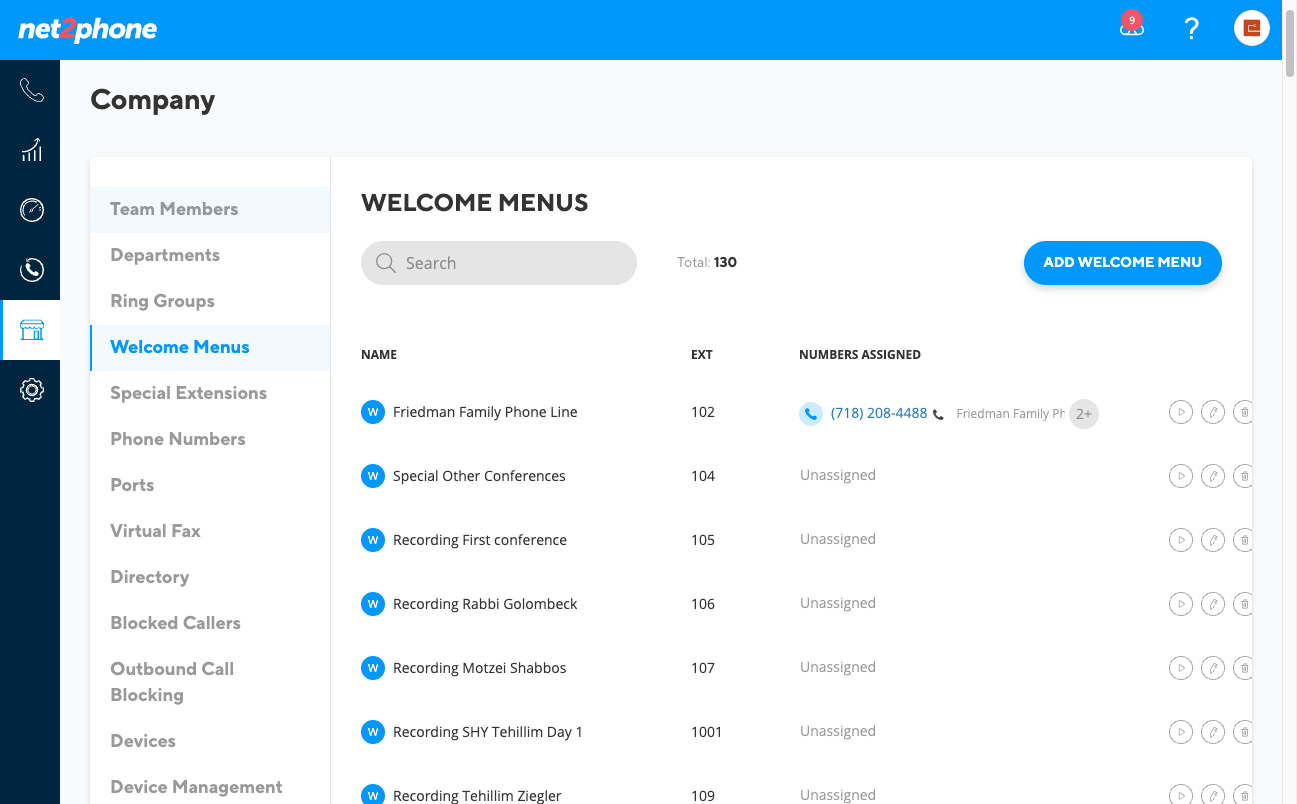1297x804 pixels.
Task: Play greeting for Recording Rabbi Golombeck
Action: point(1181,604)
